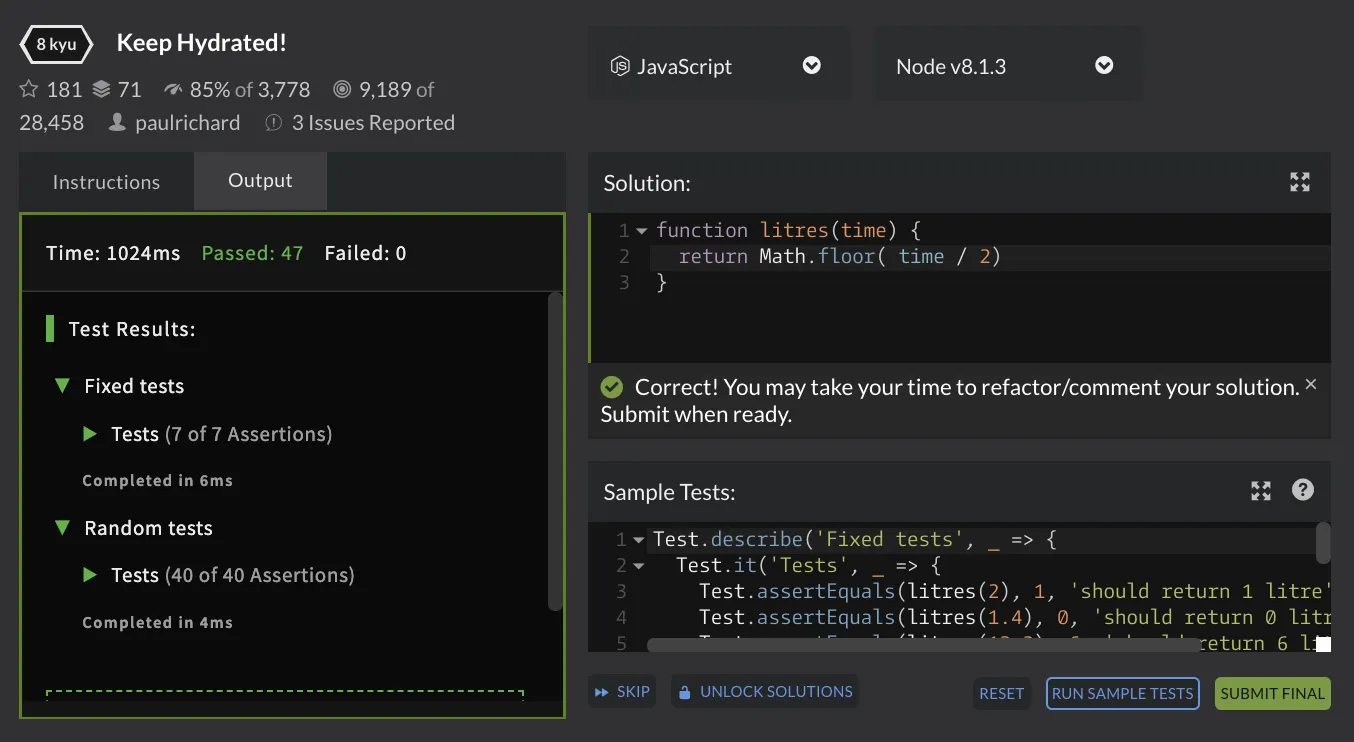Open the JavaScript language dropdown
Screen dimensions: 1354x742
coord(719,66)
